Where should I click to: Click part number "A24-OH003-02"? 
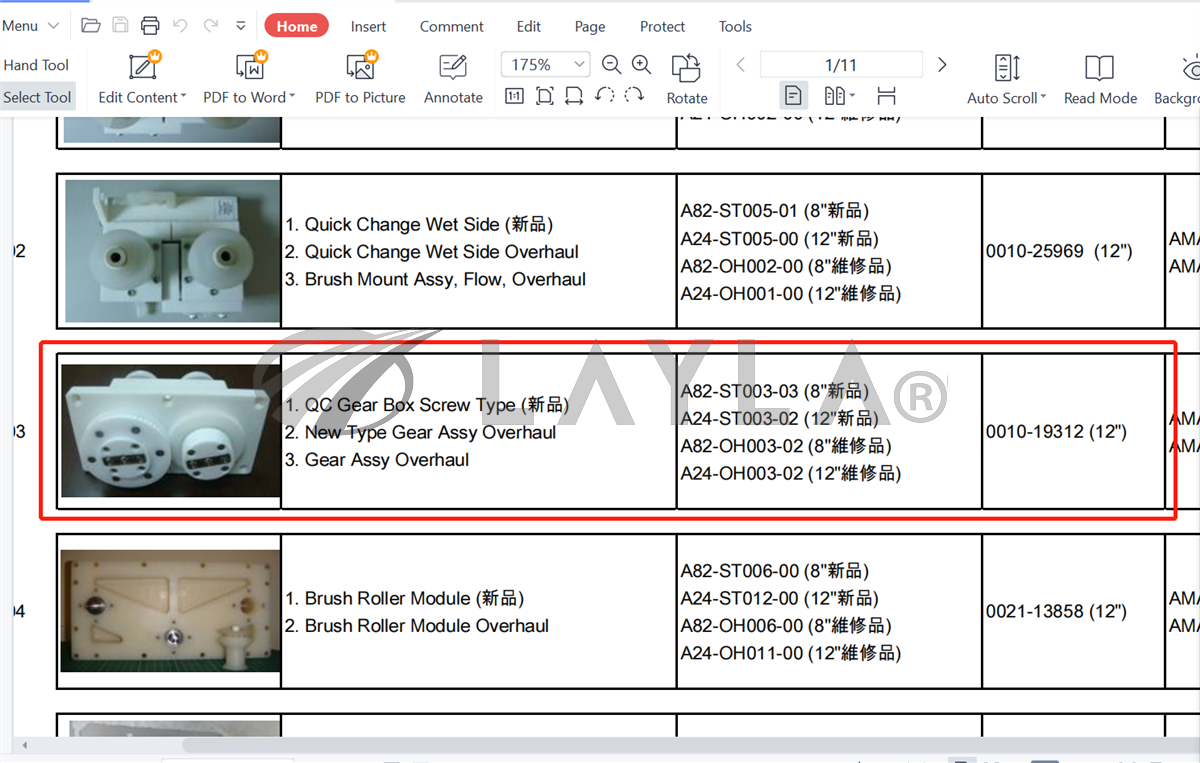[x=742, y=473]
